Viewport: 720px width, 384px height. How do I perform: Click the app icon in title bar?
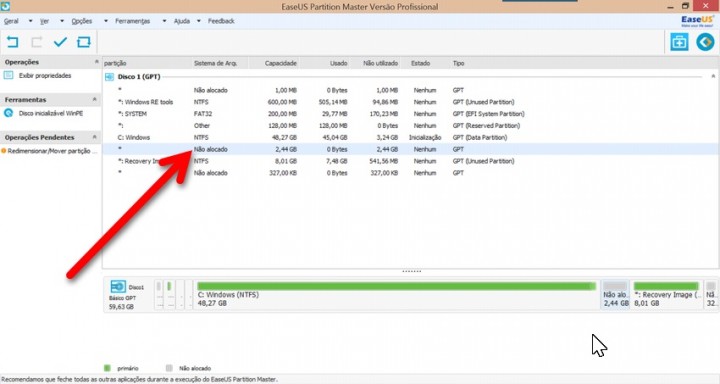[5, 6]
